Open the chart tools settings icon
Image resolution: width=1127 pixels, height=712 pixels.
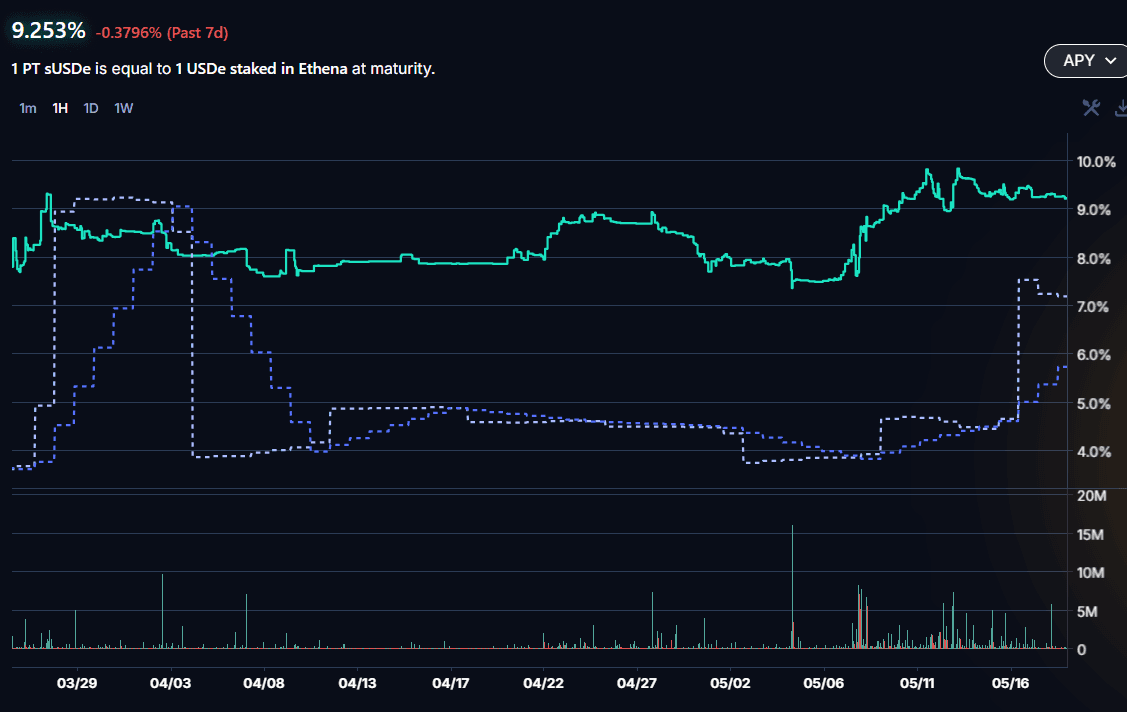tap(1091, 108)
